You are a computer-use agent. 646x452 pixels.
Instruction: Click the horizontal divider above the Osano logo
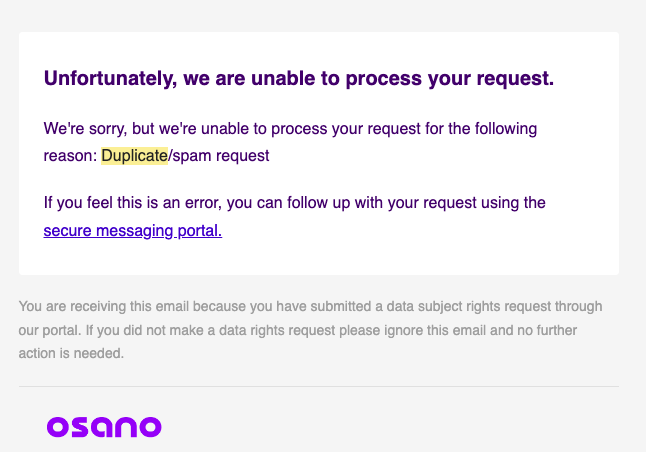[318, 386]
